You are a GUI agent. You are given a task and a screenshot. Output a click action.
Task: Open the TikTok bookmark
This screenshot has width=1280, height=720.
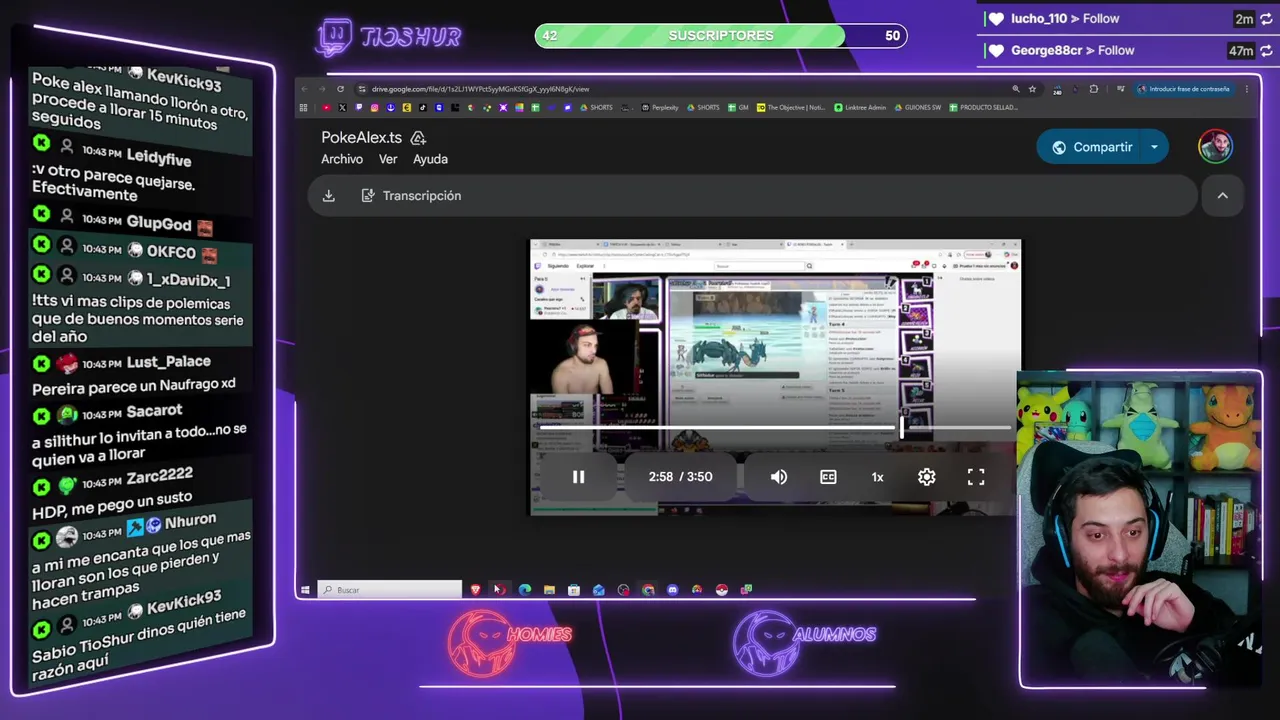point(422,107)
